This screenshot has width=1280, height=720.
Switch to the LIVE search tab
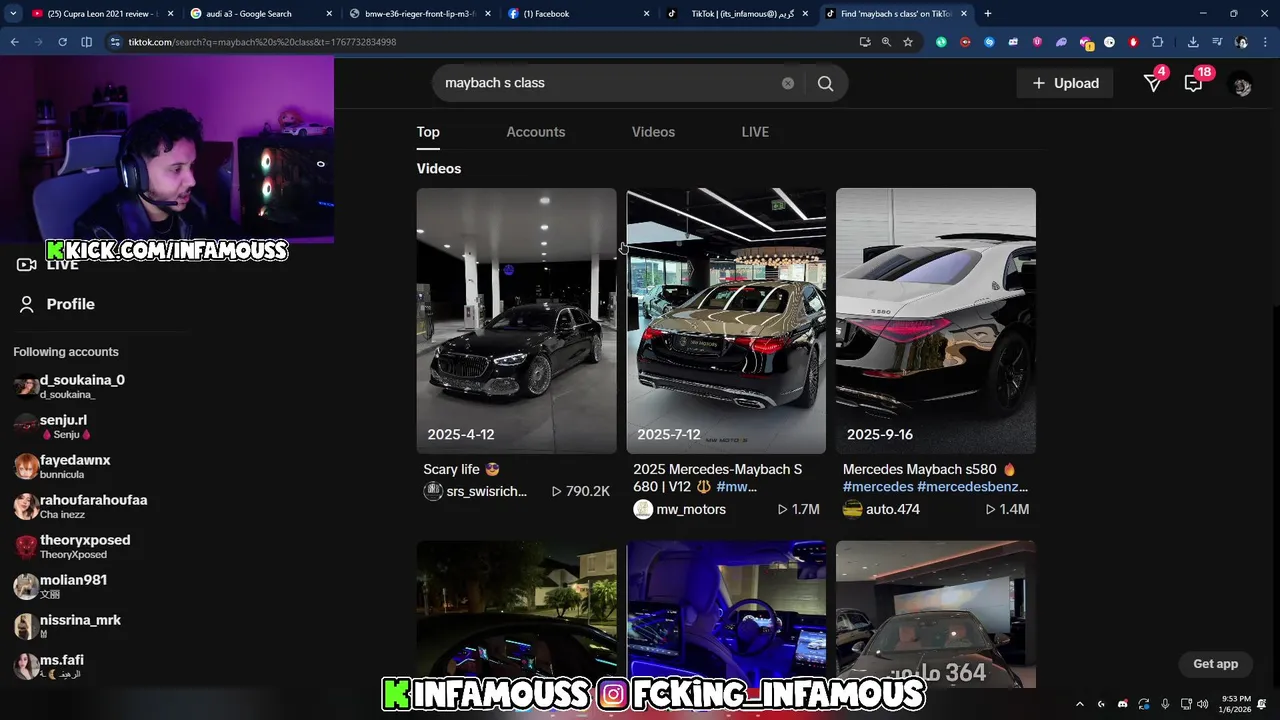click(x=755, y=132)
